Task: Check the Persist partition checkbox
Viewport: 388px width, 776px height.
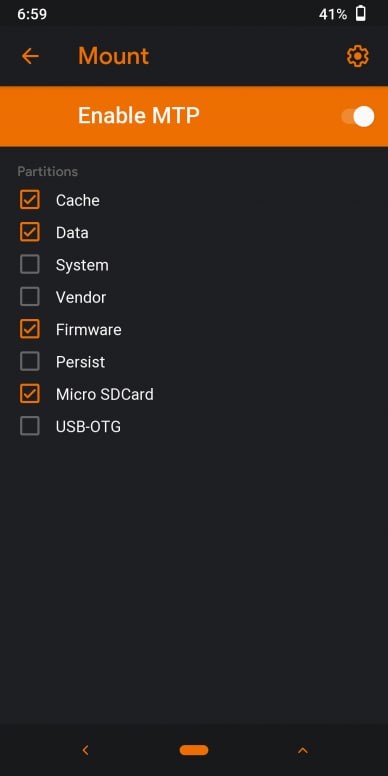Action: click(30, 361)
